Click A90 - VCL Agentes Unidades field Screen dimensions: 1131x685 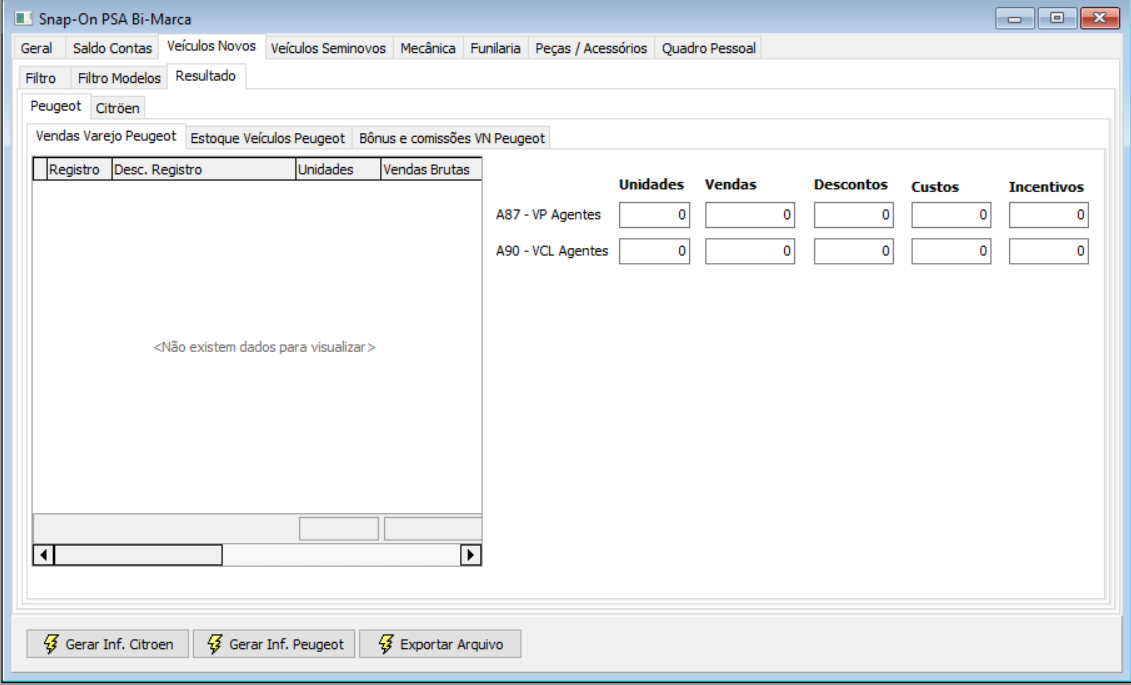click(654, 251)
